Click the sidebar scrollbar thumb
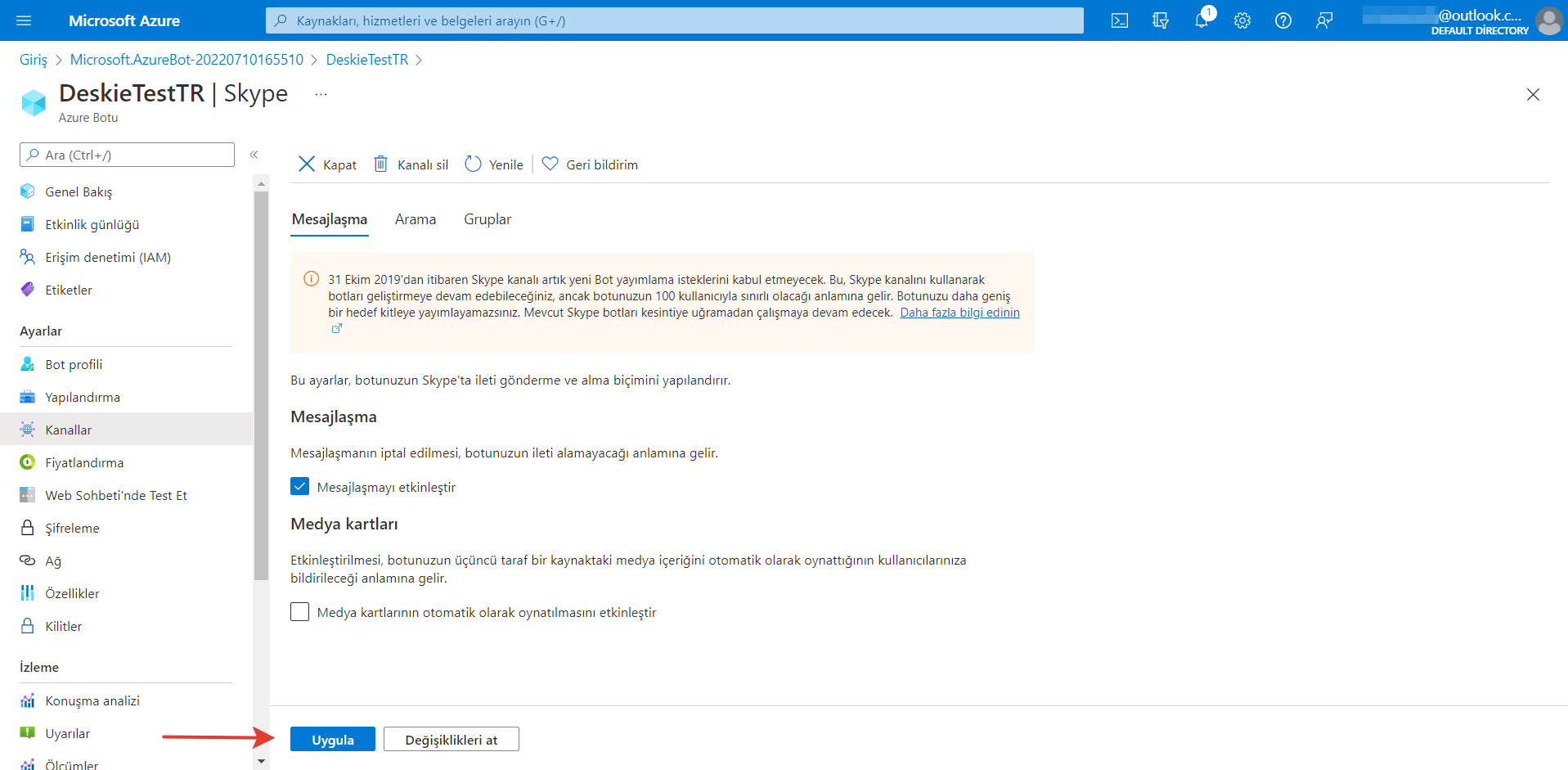This screenshot has width=1568, height=770. 261,386
